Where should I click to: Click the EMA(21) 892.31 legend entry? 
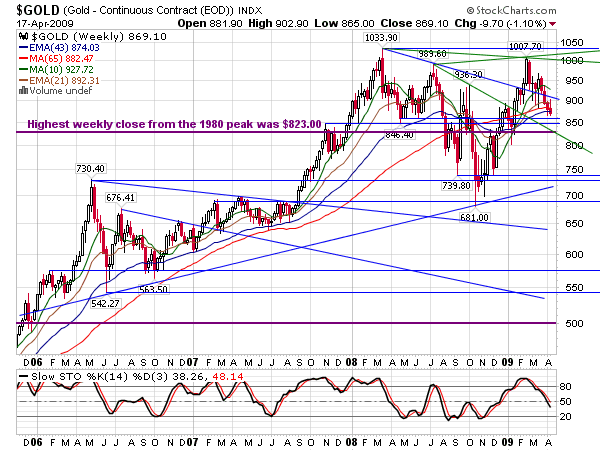64,81
